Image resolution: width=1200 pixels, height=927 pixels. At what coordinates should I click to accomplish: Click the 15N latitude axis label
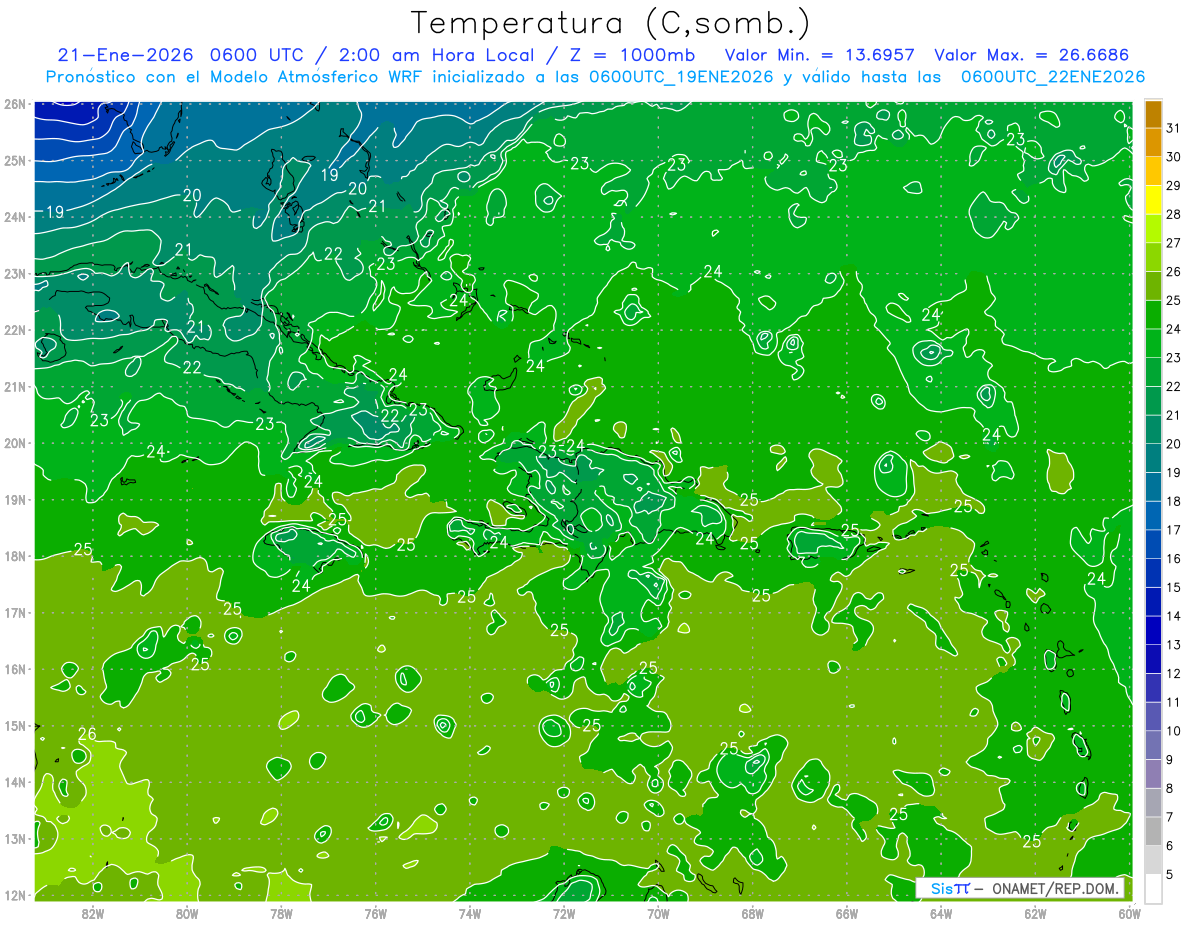click(x=15, y=726)
